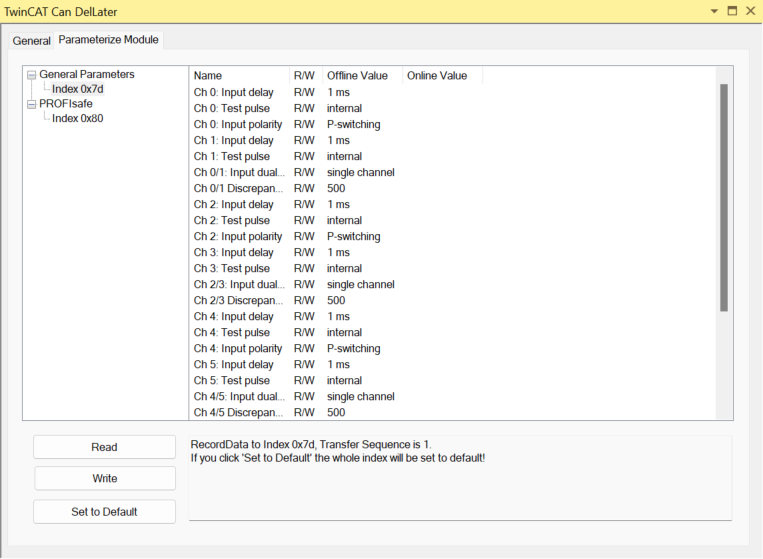
Task: Select the 'Ch 1: Test pulse' row
Action: point(336,157)
